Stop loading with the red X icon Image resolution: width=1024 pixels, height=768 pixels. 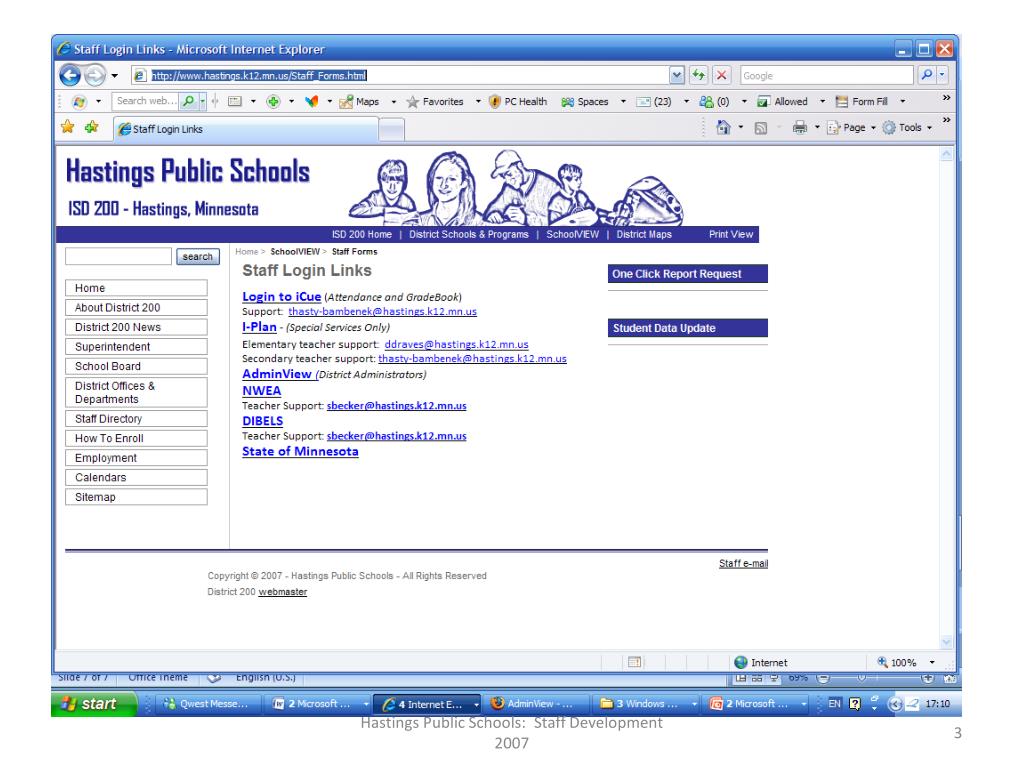[722, 75]
